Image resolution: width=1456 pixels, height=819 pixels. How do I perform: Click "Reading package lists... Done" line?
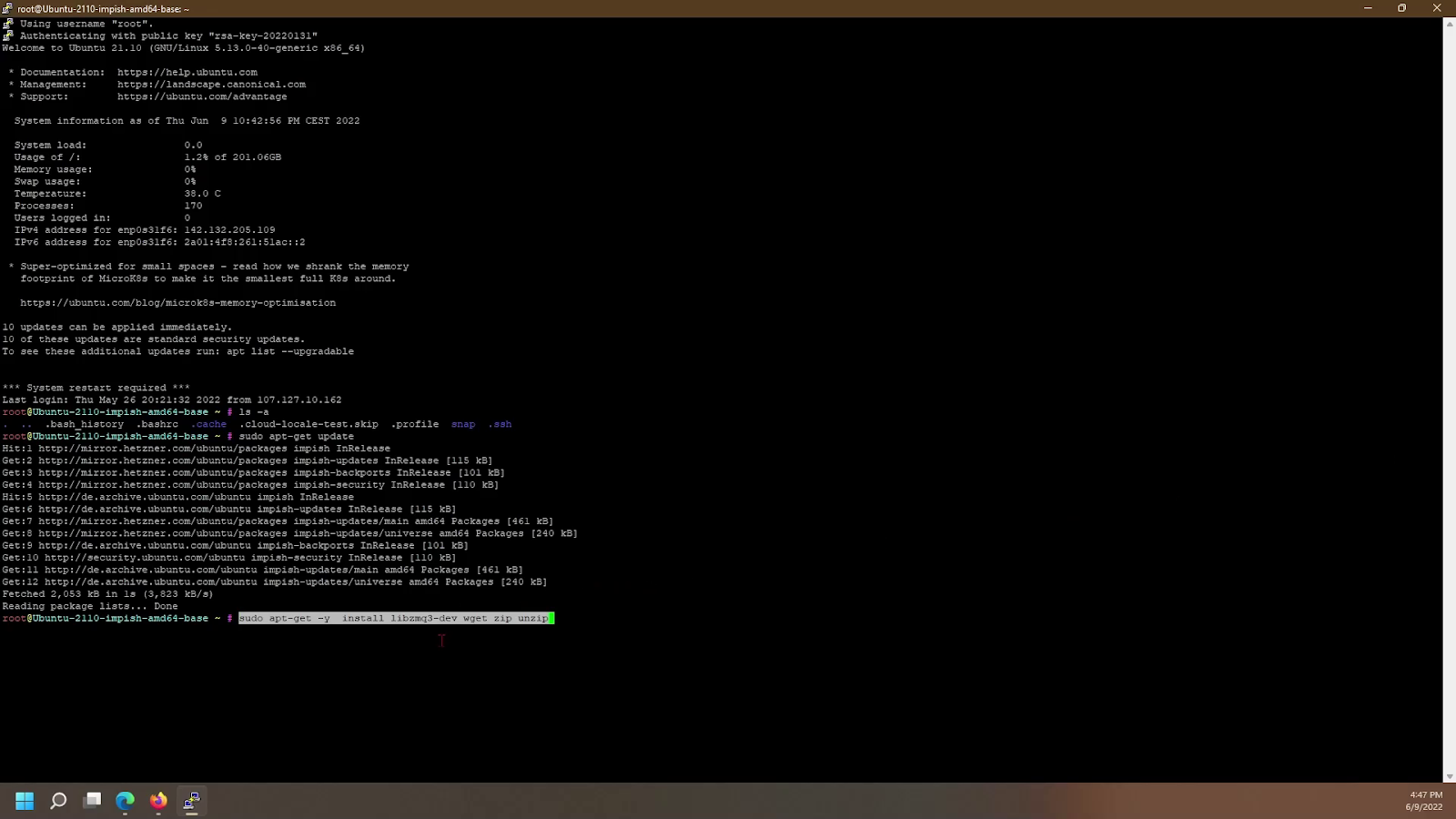pos(90,606)
